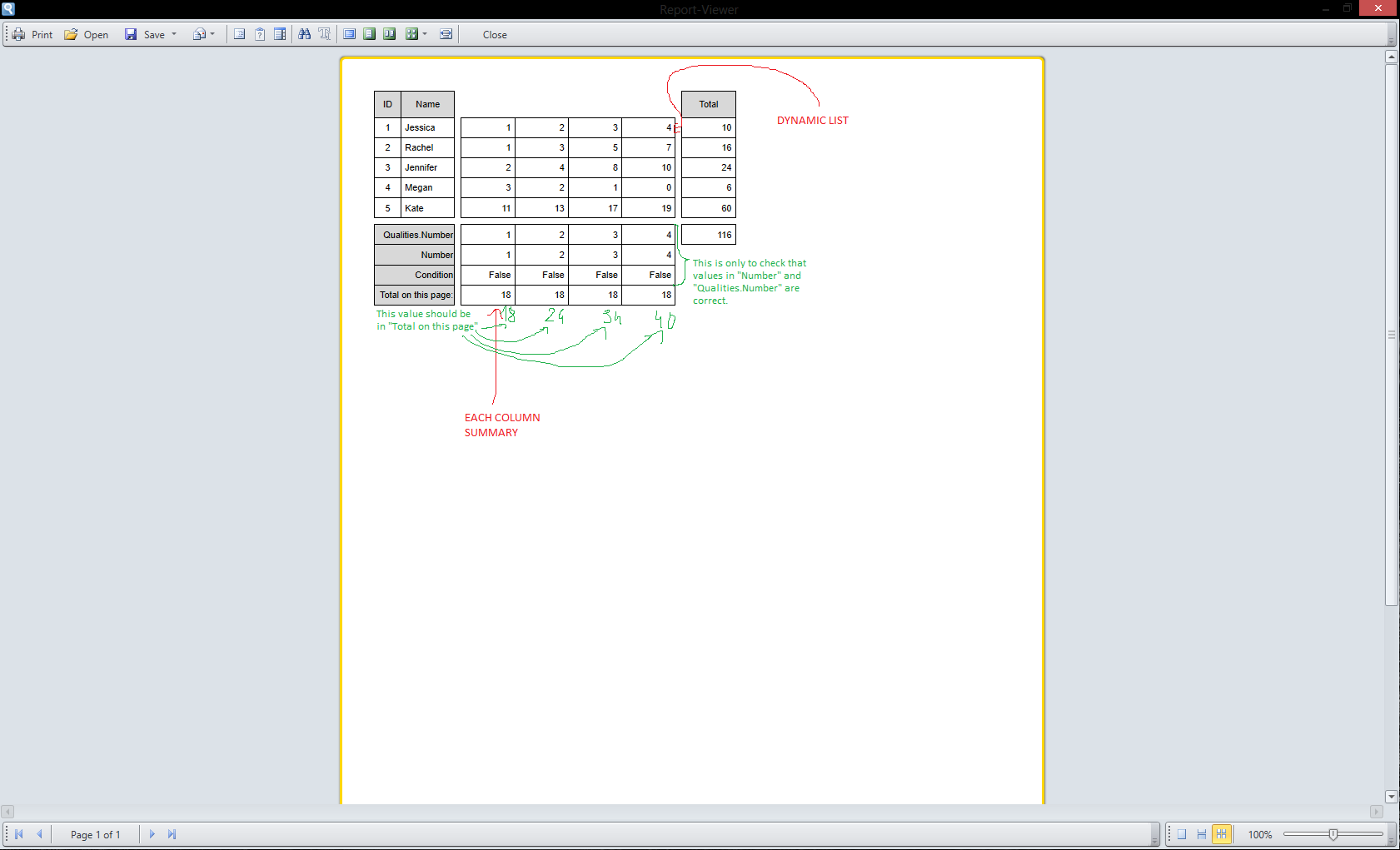Viewport: 1400px width, 850px height.
Task: Select the continuous page view icon
Action: point(350,34)
